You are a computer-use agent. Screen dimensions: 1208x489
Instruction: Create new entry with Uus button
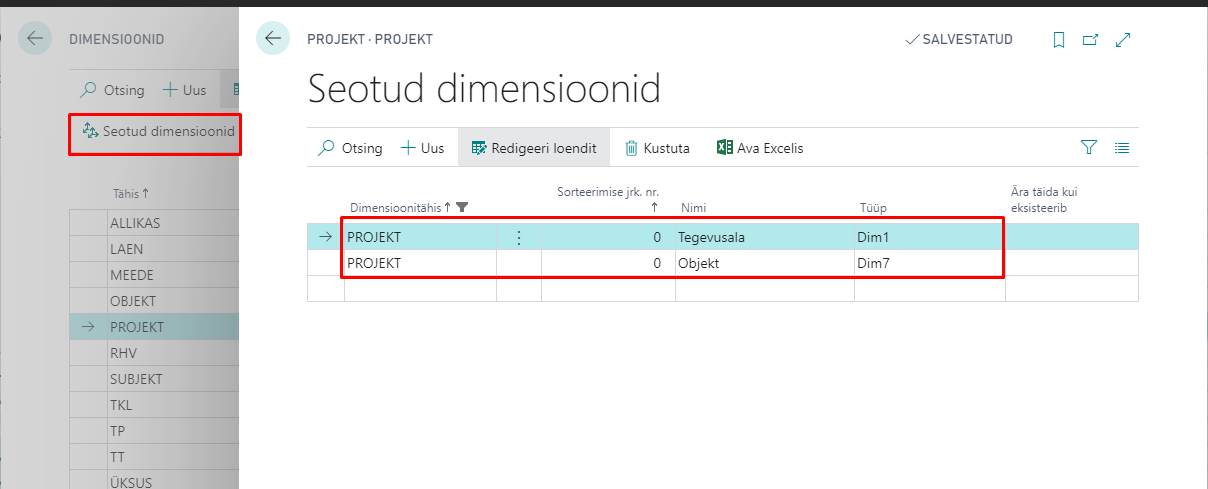(422, 148)
